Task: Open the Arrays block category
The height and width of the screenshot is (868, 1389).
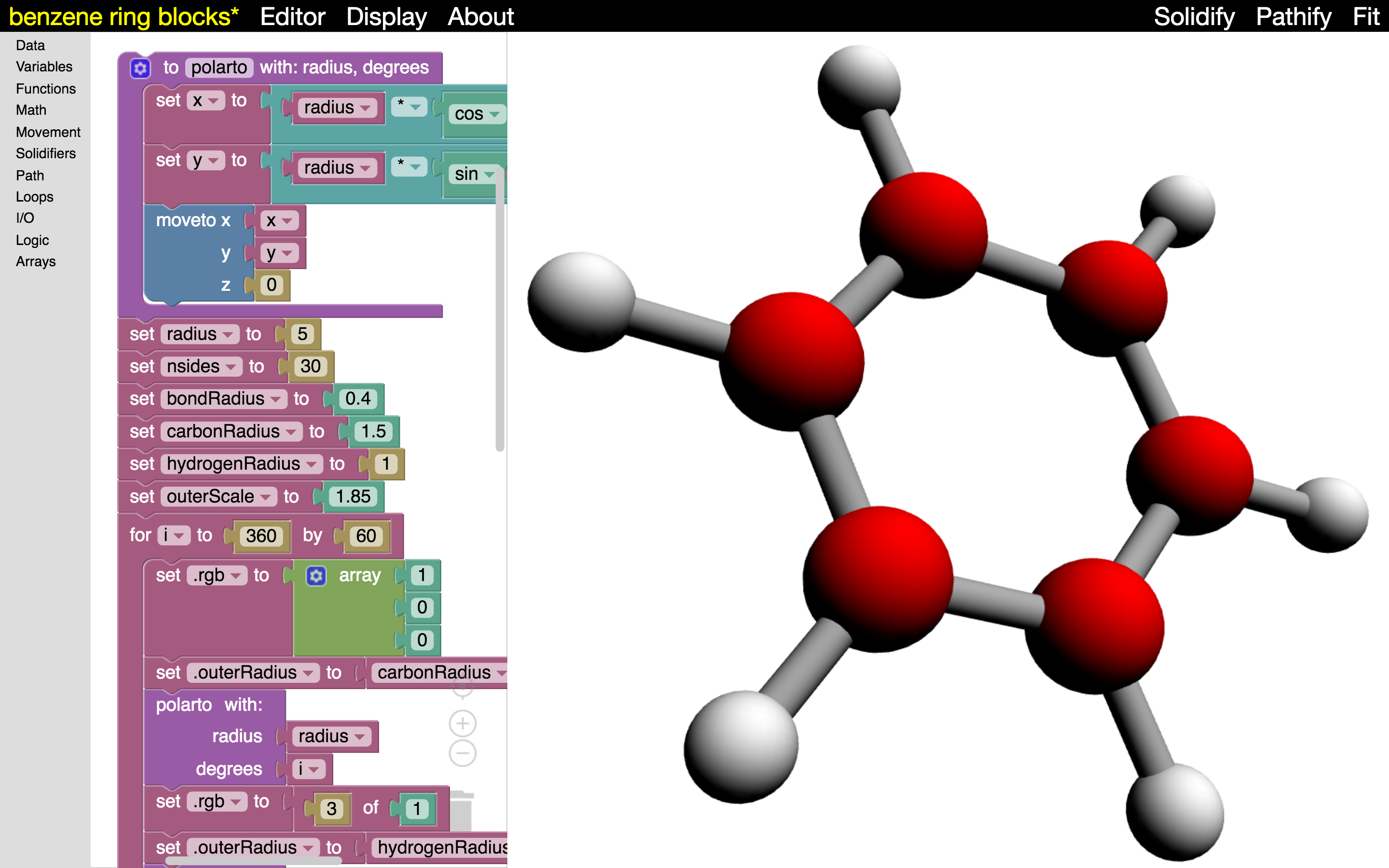Action: [x=36, y=262]
